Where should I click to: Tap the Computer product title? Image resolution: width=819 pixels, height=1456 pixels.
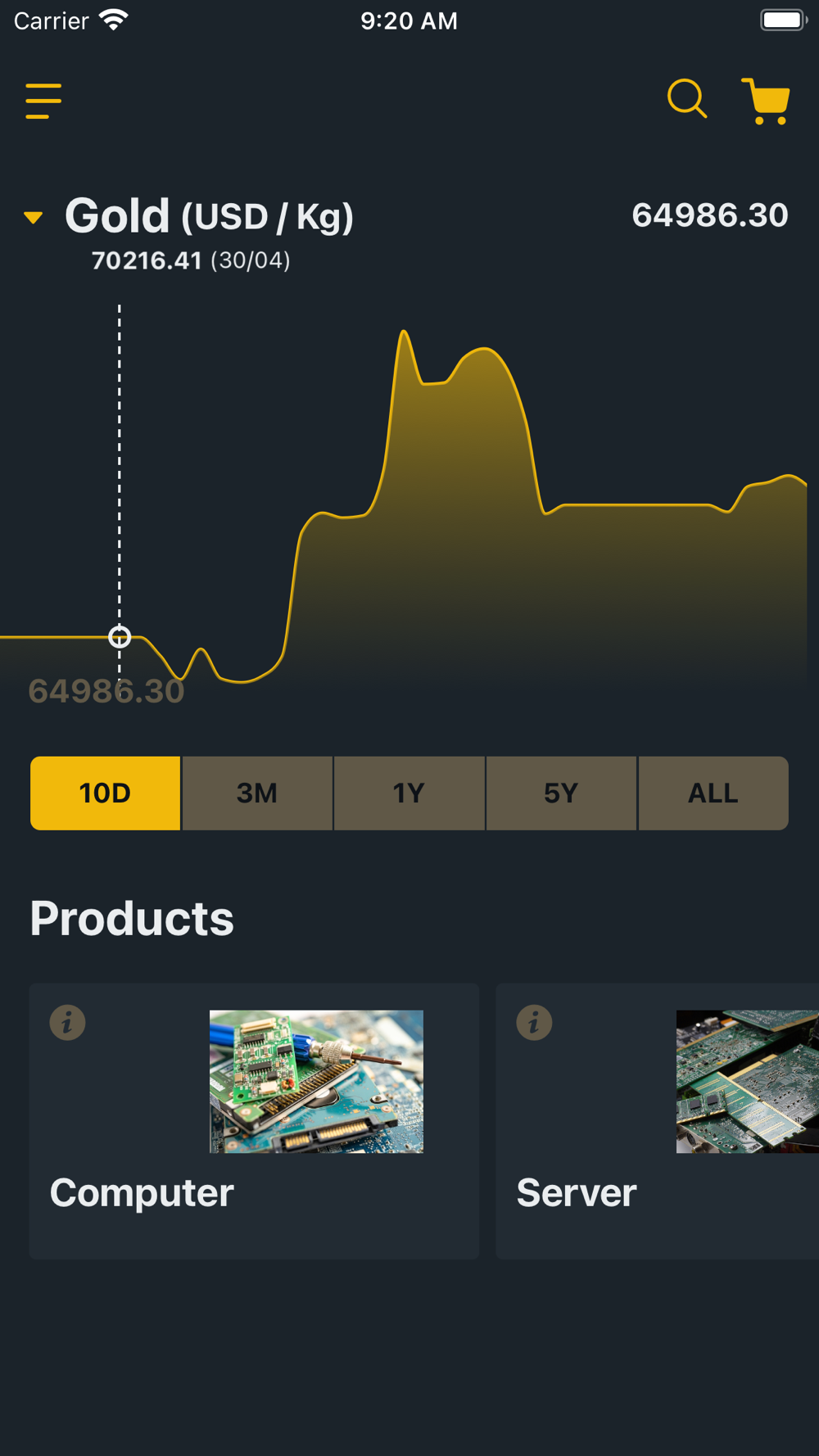coord(142,1192)
